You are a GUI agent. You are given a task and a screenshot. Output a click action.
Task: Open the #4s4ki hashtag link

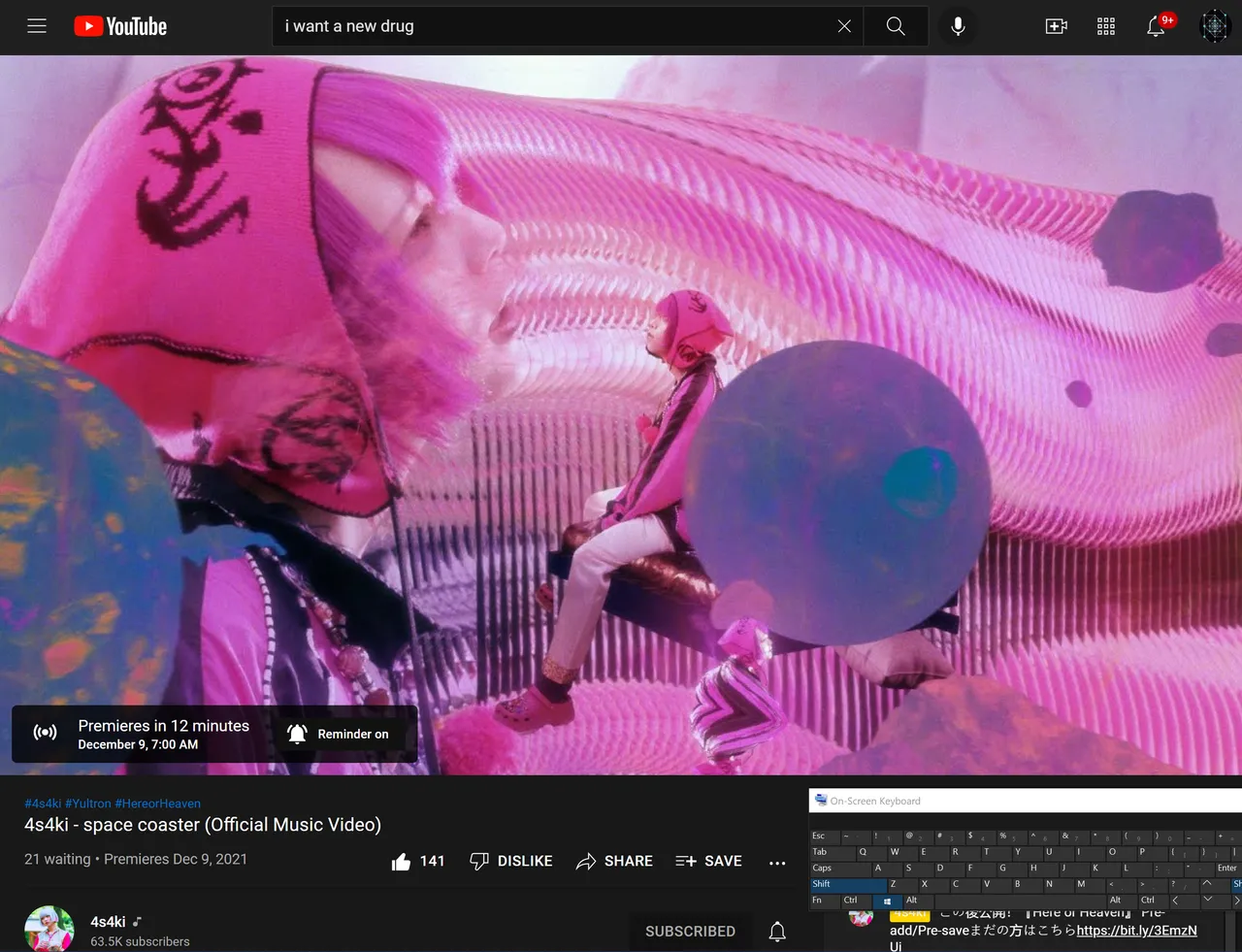(x=43, y=804)
